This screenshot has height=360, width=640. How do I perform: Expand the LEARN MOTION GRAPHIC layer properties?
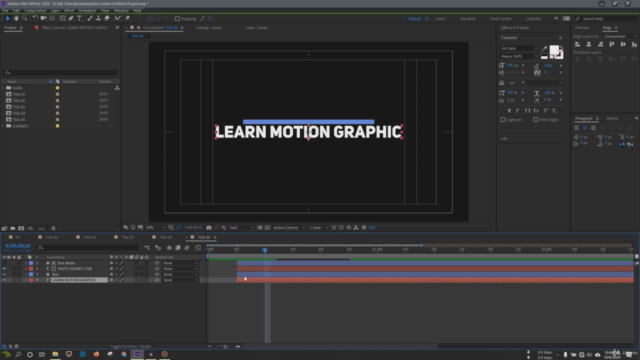coord(26,280)
